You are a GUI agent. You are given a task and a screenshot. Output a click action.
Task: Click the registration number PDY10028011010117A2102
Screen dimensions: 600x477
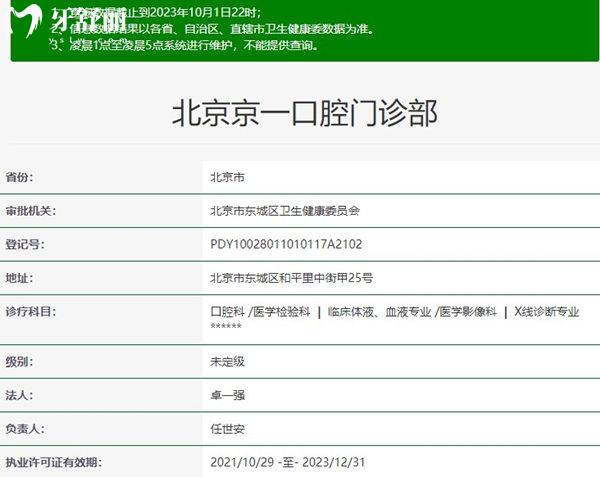coord(286,244)
